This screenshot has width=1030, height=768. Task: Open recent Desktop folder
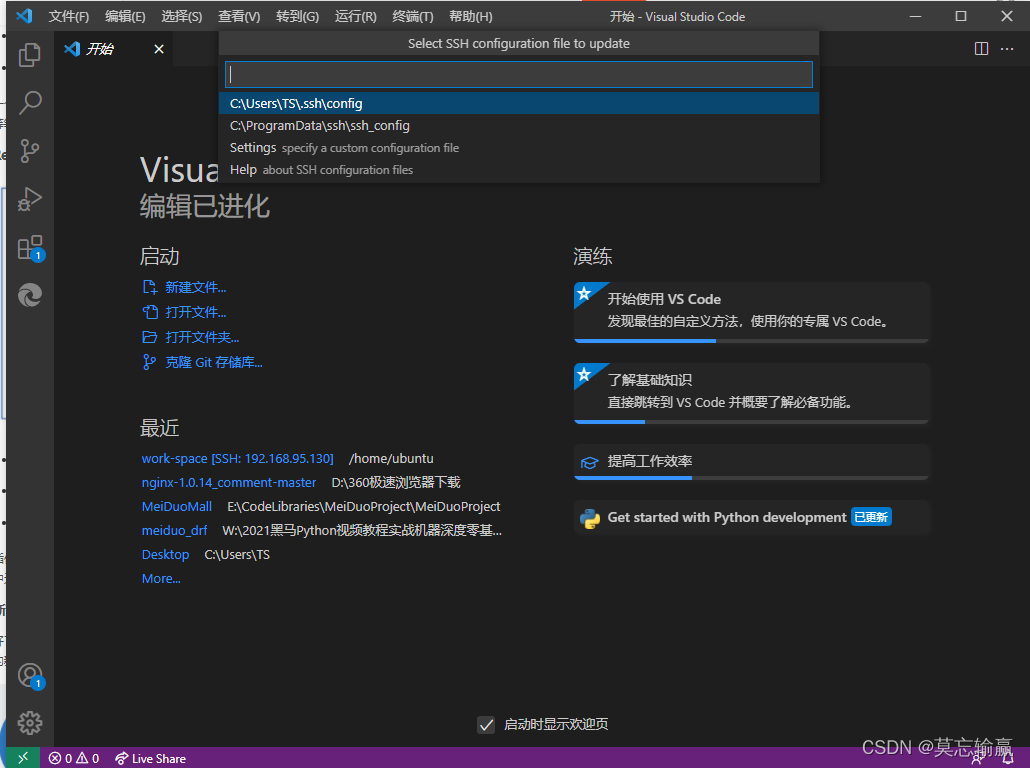tap(166, 554)
